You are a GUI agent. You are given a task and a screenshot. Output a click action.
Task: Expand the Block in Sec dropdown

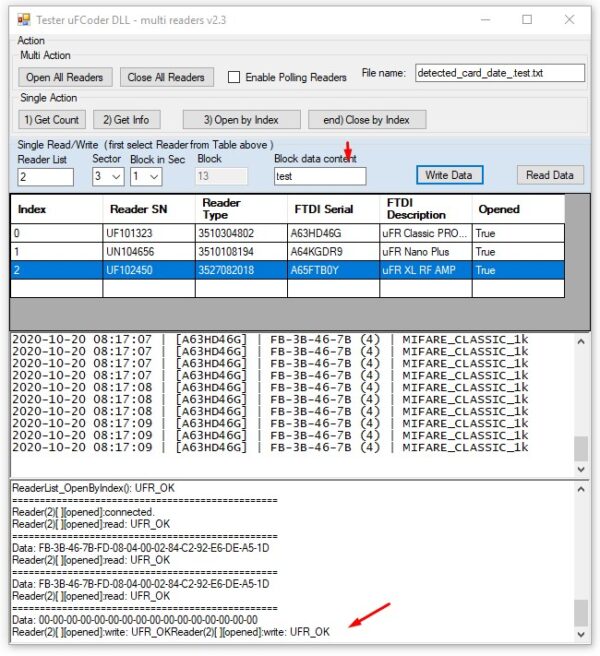(154, 177)
